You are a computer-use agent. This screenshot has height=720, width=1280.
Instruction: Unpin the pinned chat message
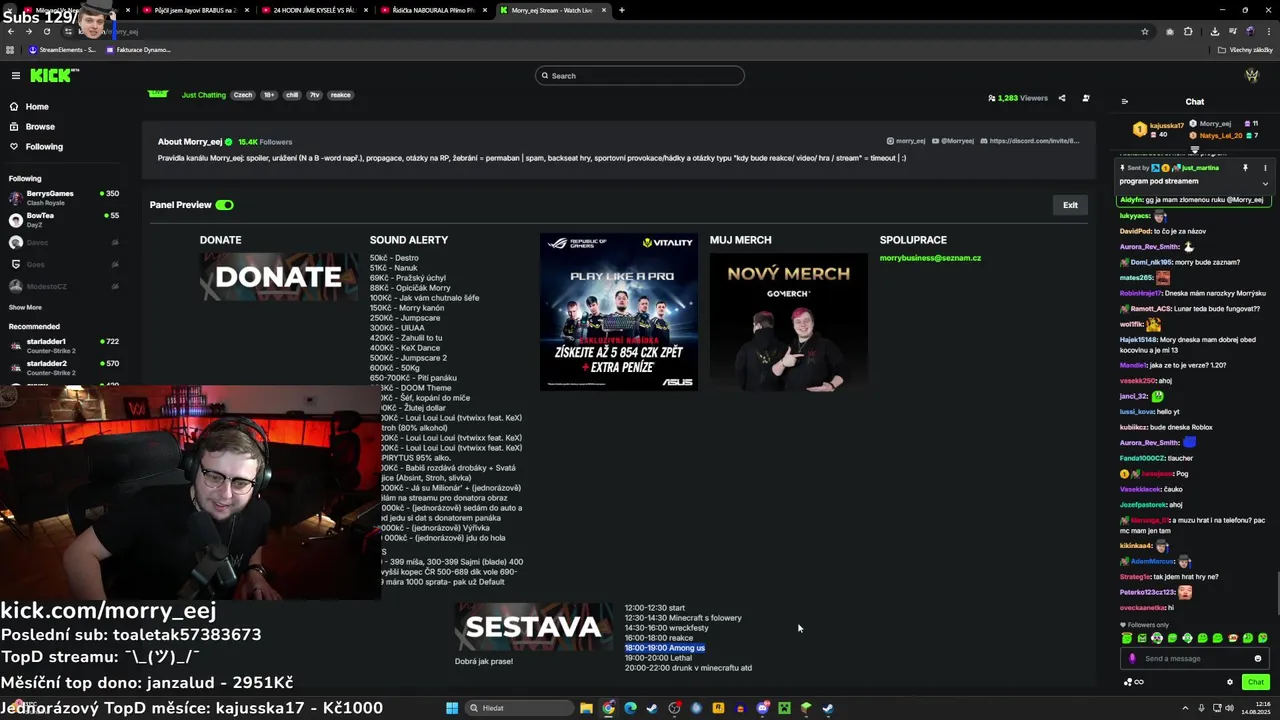1245,168
